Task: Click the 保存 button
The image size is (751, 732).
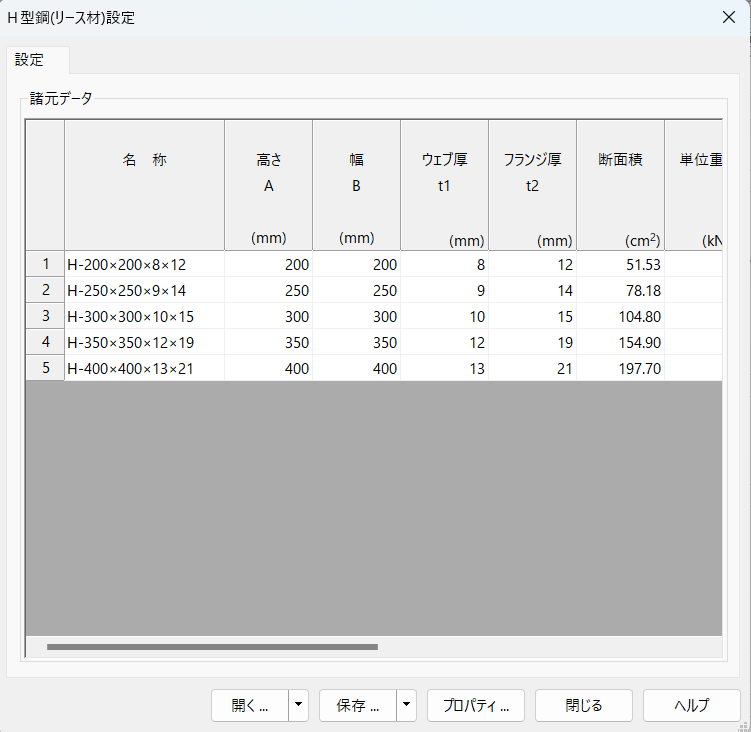Action: 357,705
